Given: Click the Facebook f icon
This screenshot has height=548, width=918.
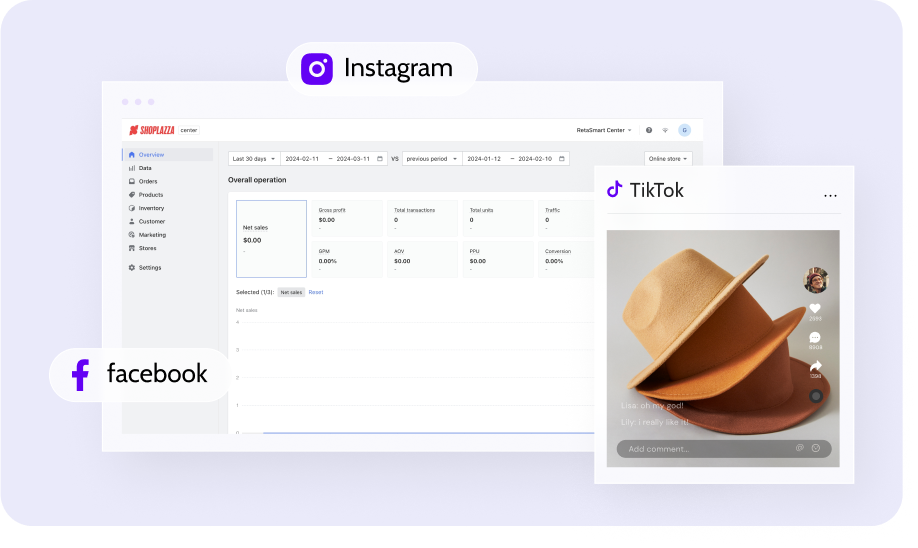Looking at the screenshot, I should (x=80, y=375).
